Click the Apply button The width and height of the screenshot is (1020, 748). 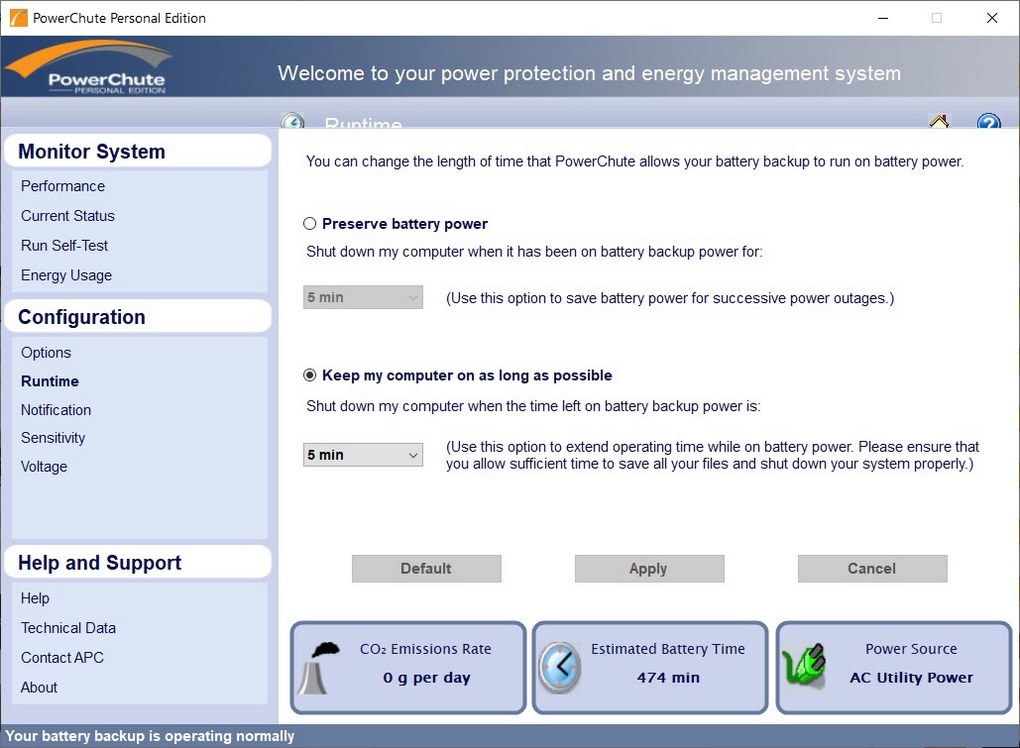tap(649, 568)
